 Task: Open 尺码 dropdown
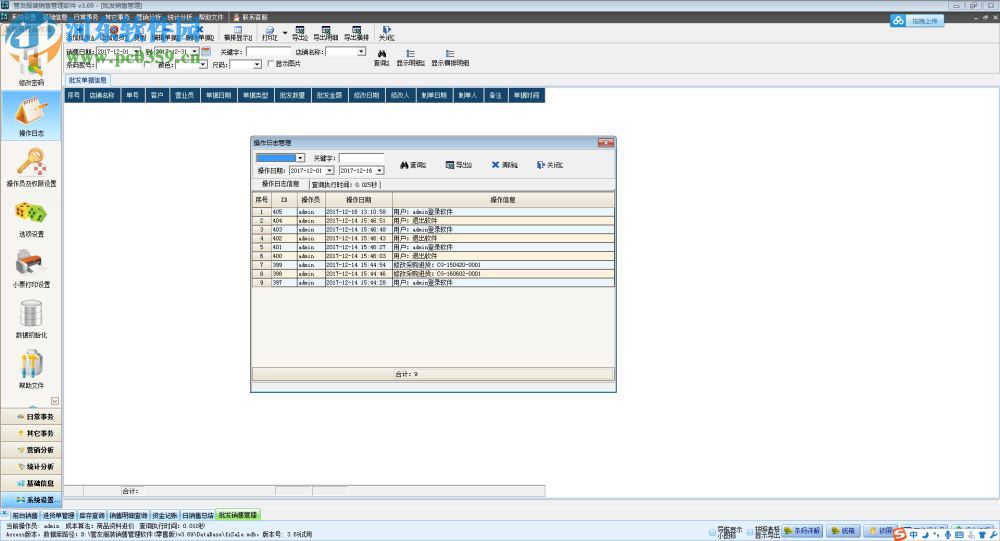(x=257, y=64)
